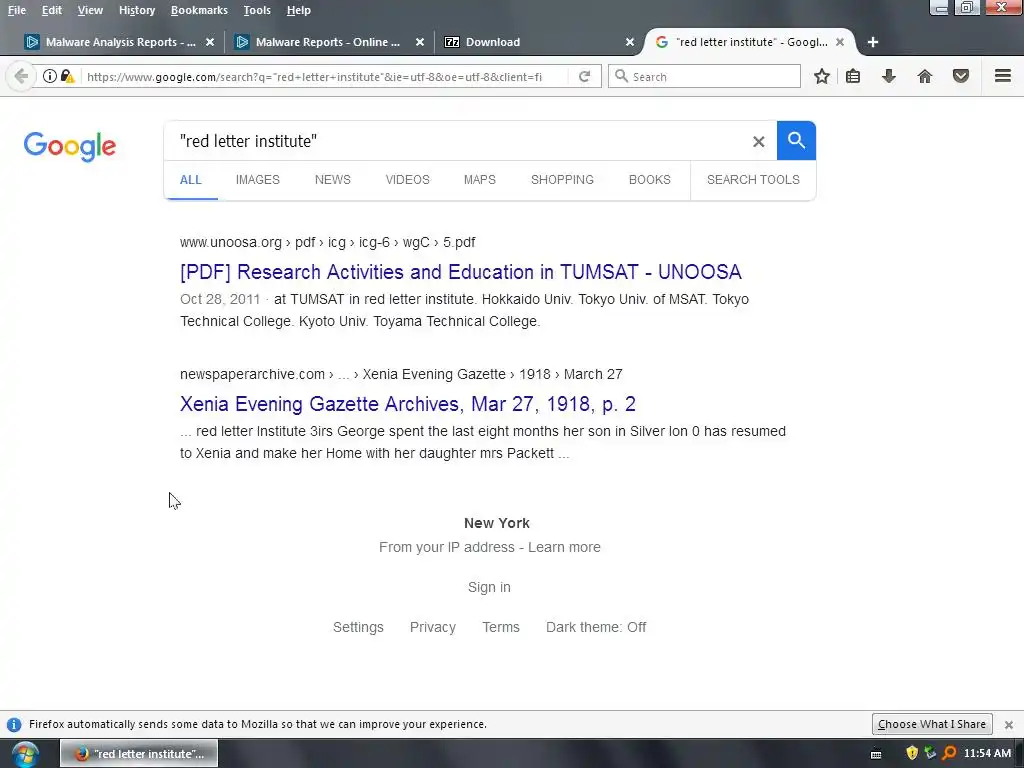The width and height of the screenshot is (1024, 768).
Task: Open the Terms footer link
Action: pos(501,627)
